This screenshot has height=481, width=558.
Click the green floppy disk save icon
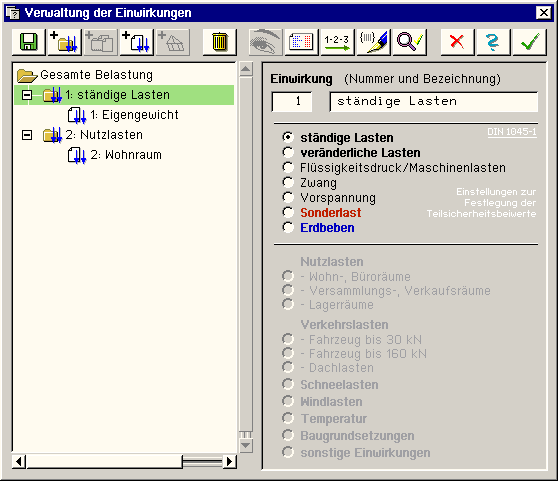28,42
